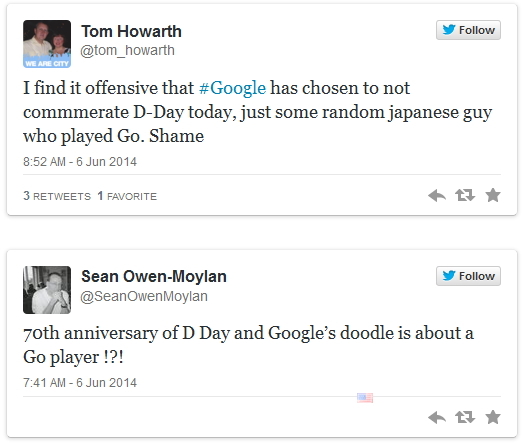
Task: Visit the @tom_howarth handle link
Action: coord(127,50)
